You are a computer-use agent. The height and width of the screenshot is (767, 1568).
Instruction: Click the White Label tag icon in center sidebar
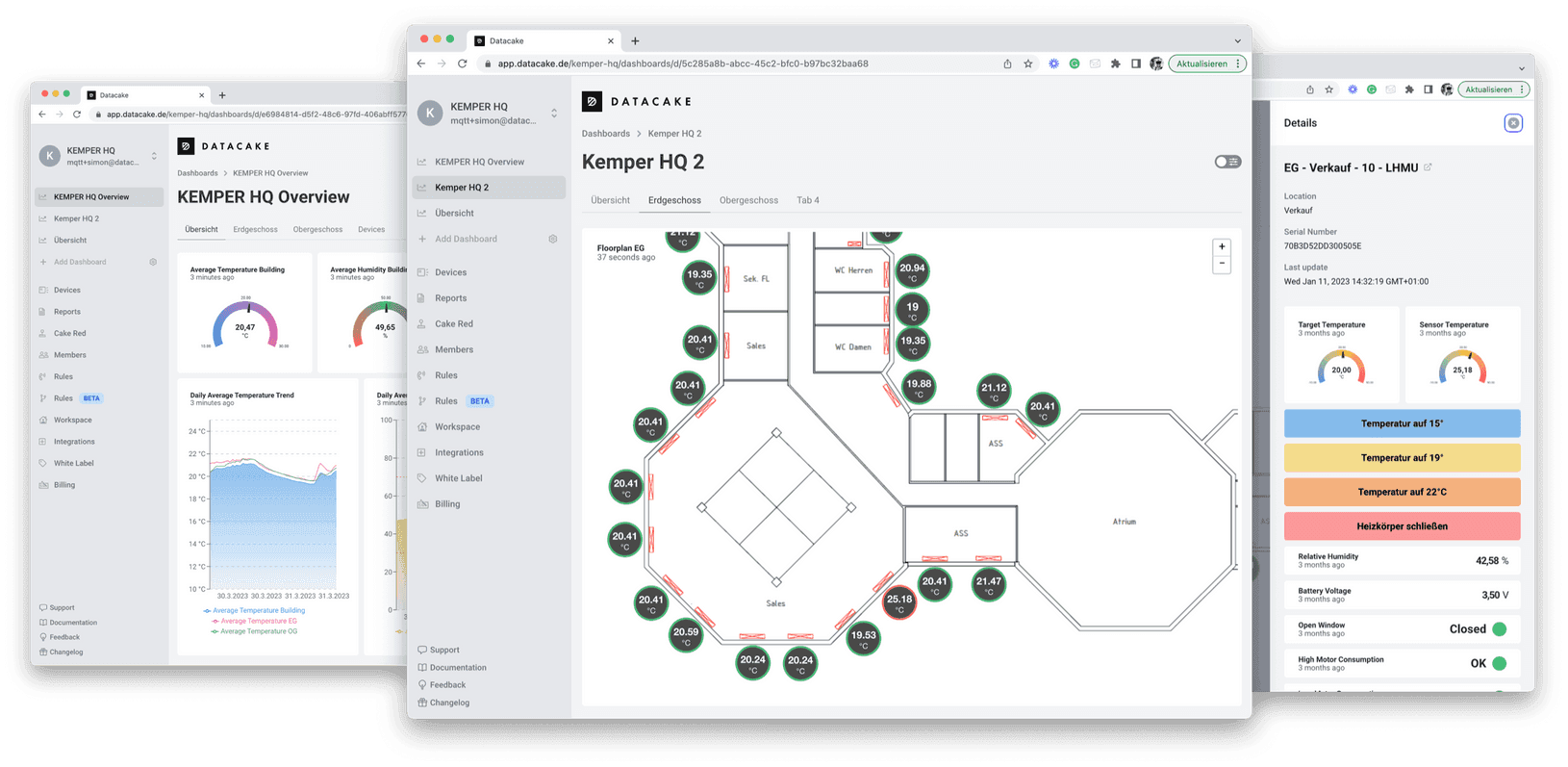[x=421, y=478]
